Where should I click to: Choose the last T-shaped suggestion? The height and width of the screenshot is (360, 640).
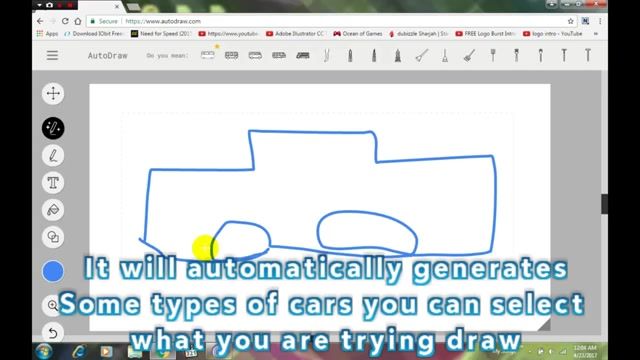[x=588, y=56]
